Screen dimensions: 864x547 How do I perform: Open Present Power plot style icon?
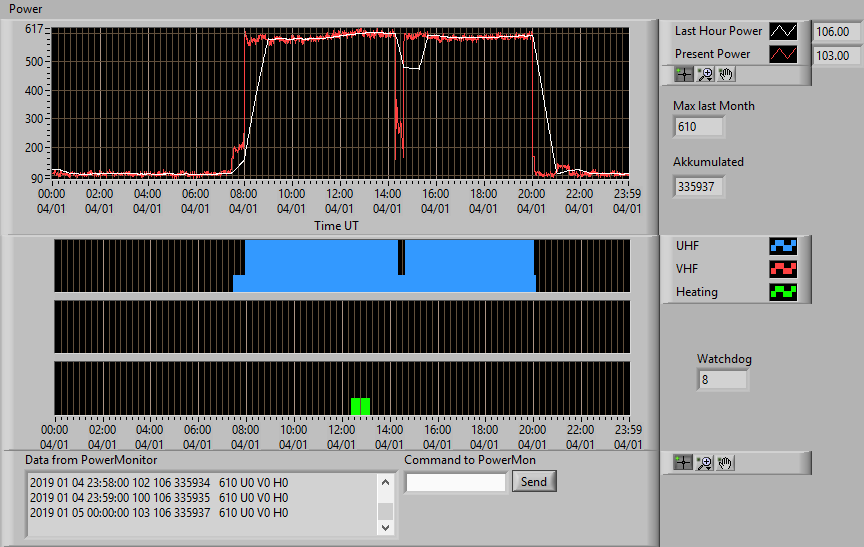pos(783,54)
